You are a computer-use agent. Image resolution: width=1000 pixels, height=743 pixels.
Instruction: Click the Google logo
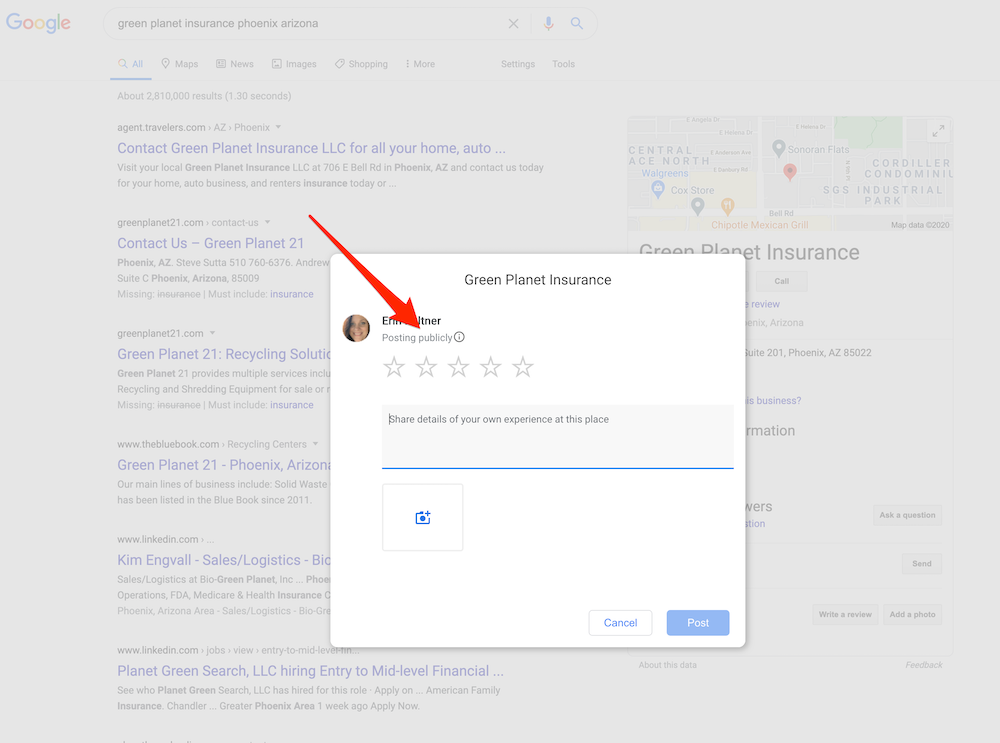pos(38,23)
